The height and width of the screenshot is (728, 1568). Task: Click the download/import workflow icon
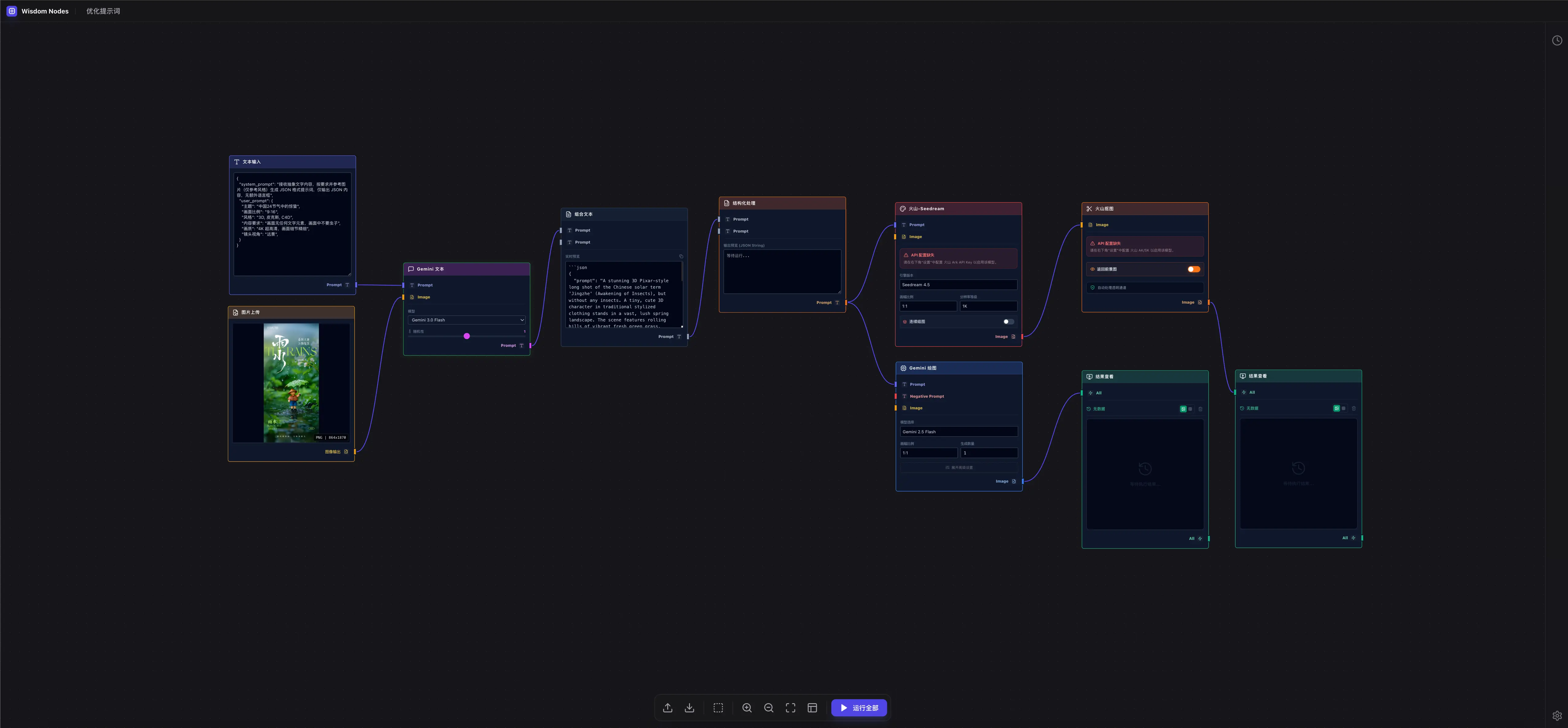point(690,707)
